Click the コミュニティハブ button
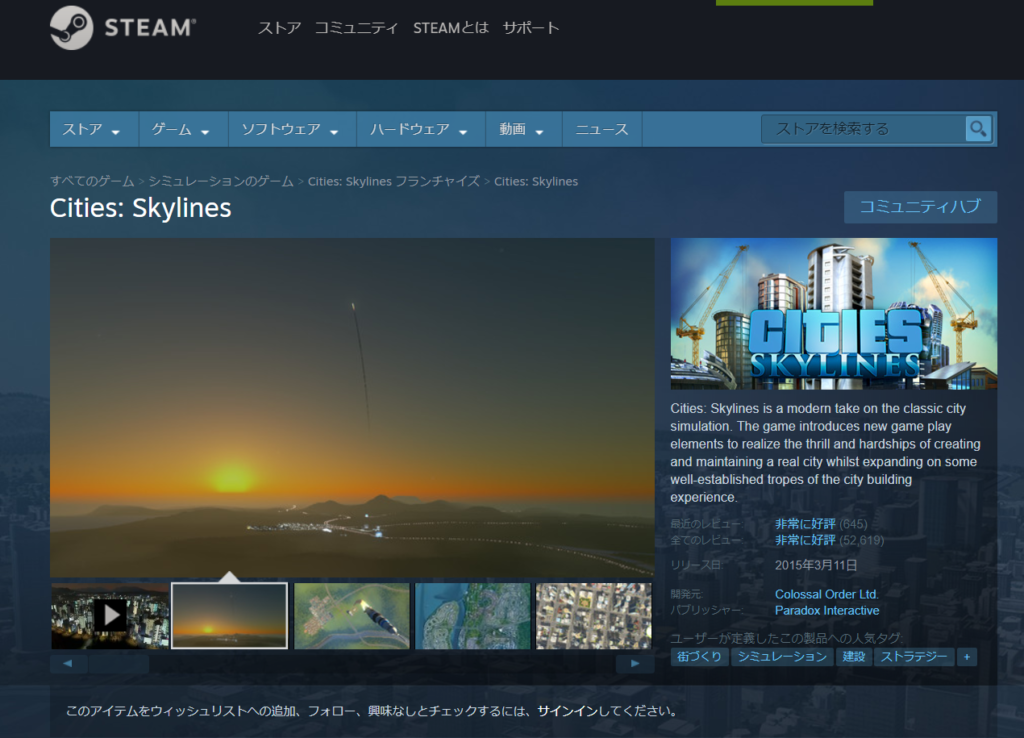 (x=920, y=207)
